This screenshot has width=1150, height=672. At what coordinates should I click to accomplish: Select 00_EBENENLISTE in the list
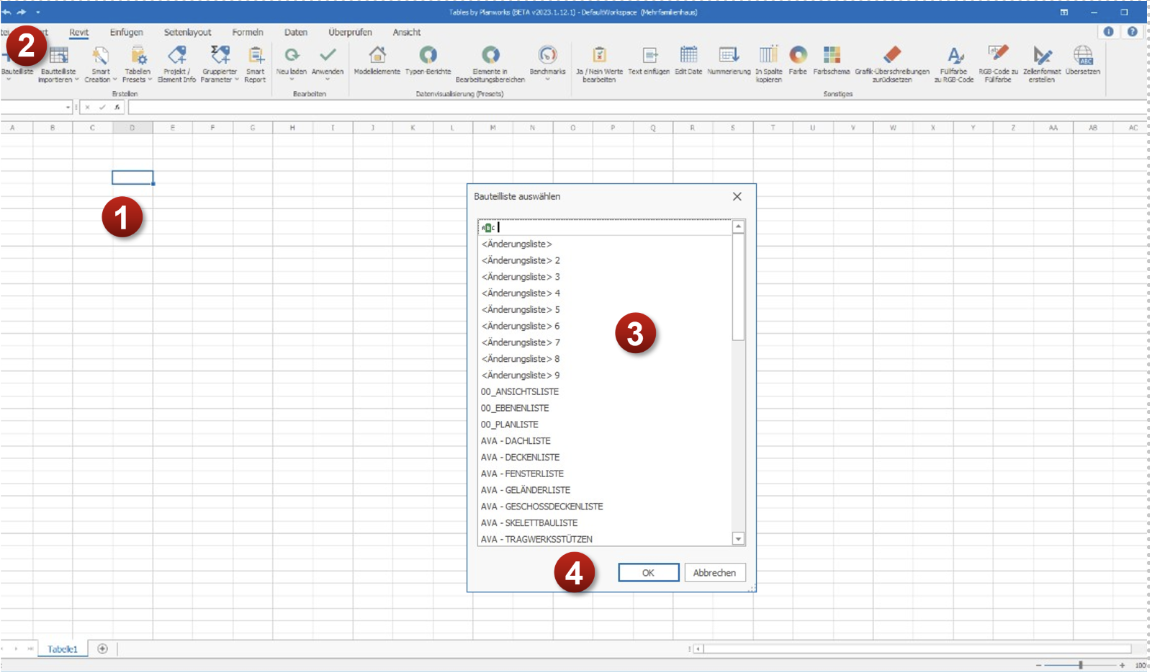coord(515,408)
